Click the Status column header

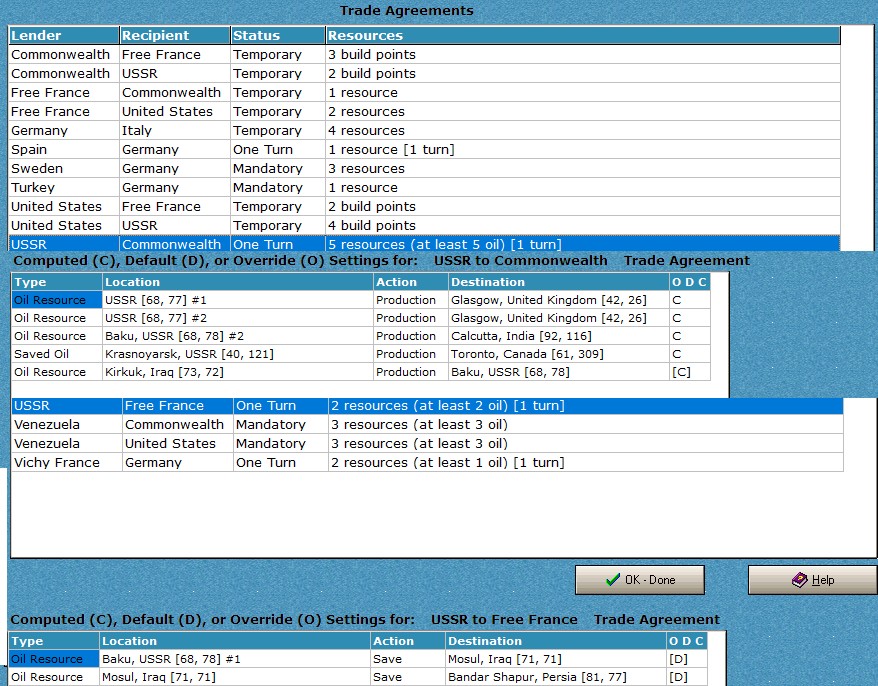(x=278, y=36)
